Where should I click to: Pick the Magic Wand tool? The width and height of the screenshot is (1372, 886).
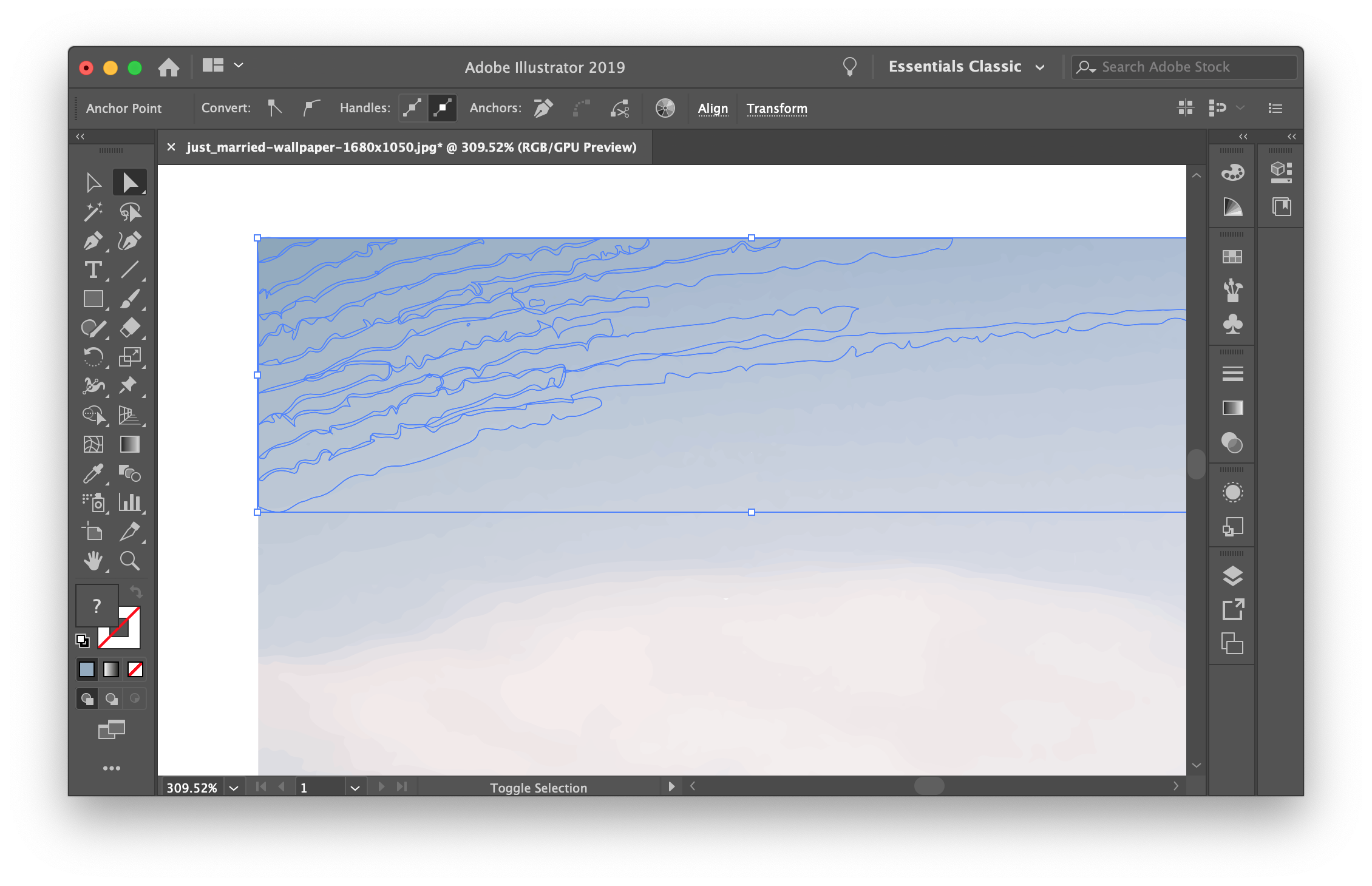(92, 212)
